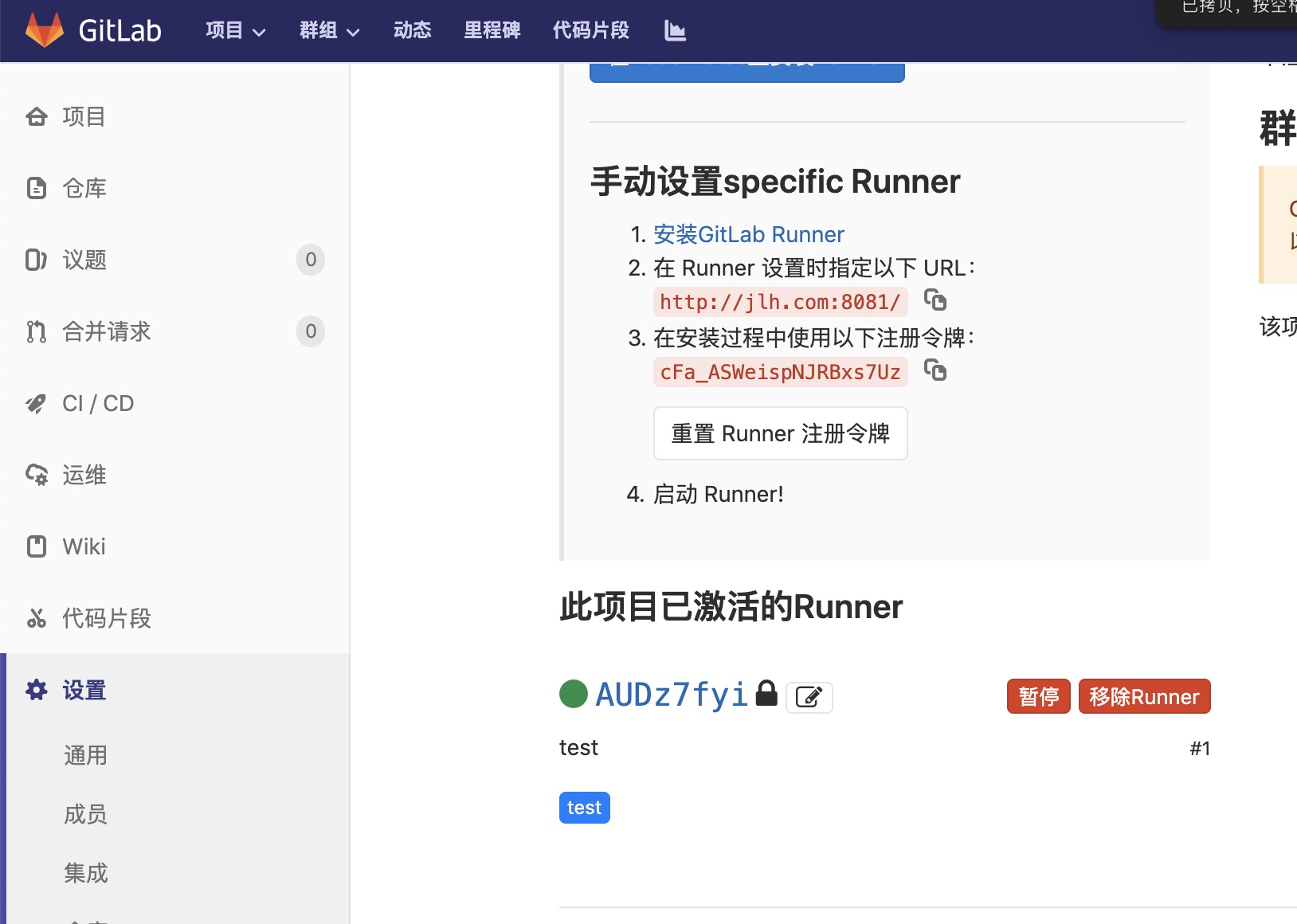1297x924 pixels.
Task: Pause the AUDz7fyi runner with 暂停
Action: pos(1038,697)
